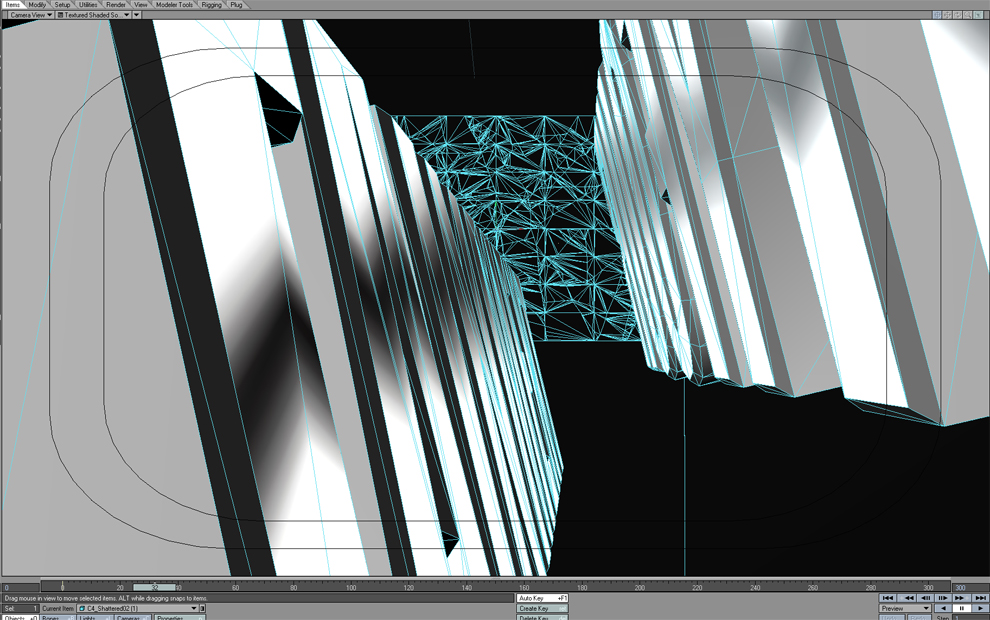Screen dimensions: 990x620
Task: Click the viewport maximize toggle icon
Action: pyautogui.click(x=978, y=15)
